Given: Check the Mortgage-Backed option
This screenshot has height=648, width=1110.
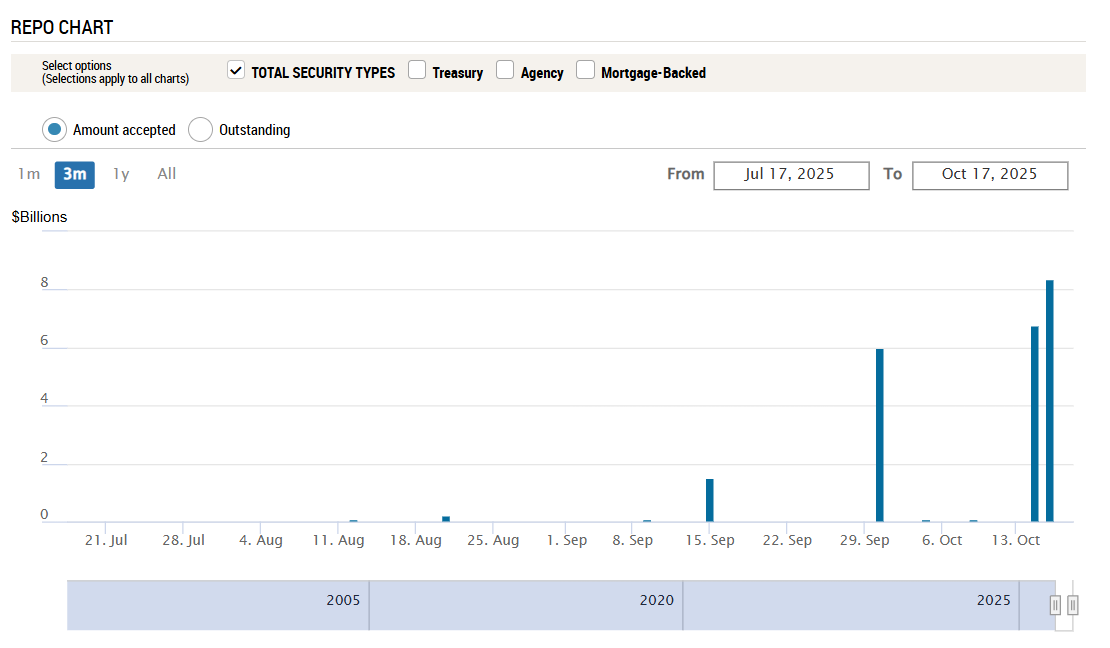Looking at the screenshot, I should (x=585, y=70).
